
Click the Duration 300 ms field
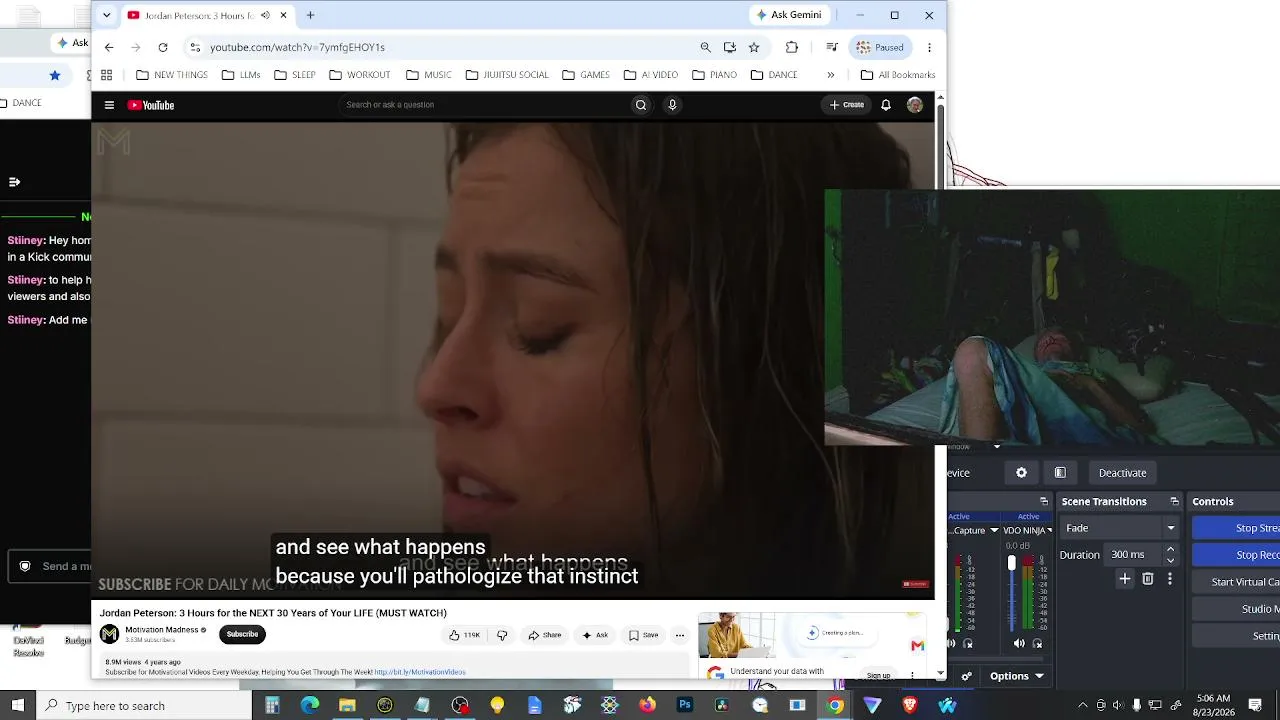tap(1135, 555)
